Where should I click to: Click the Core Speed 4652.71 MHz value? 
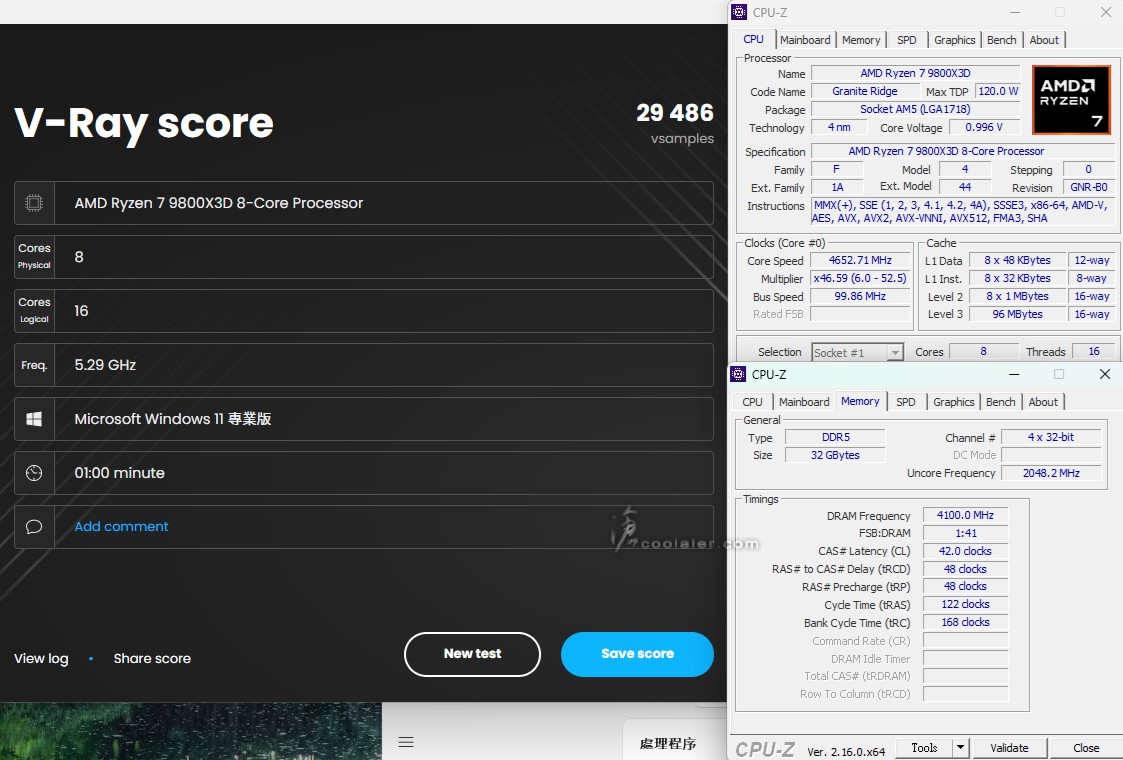point(860,261)
